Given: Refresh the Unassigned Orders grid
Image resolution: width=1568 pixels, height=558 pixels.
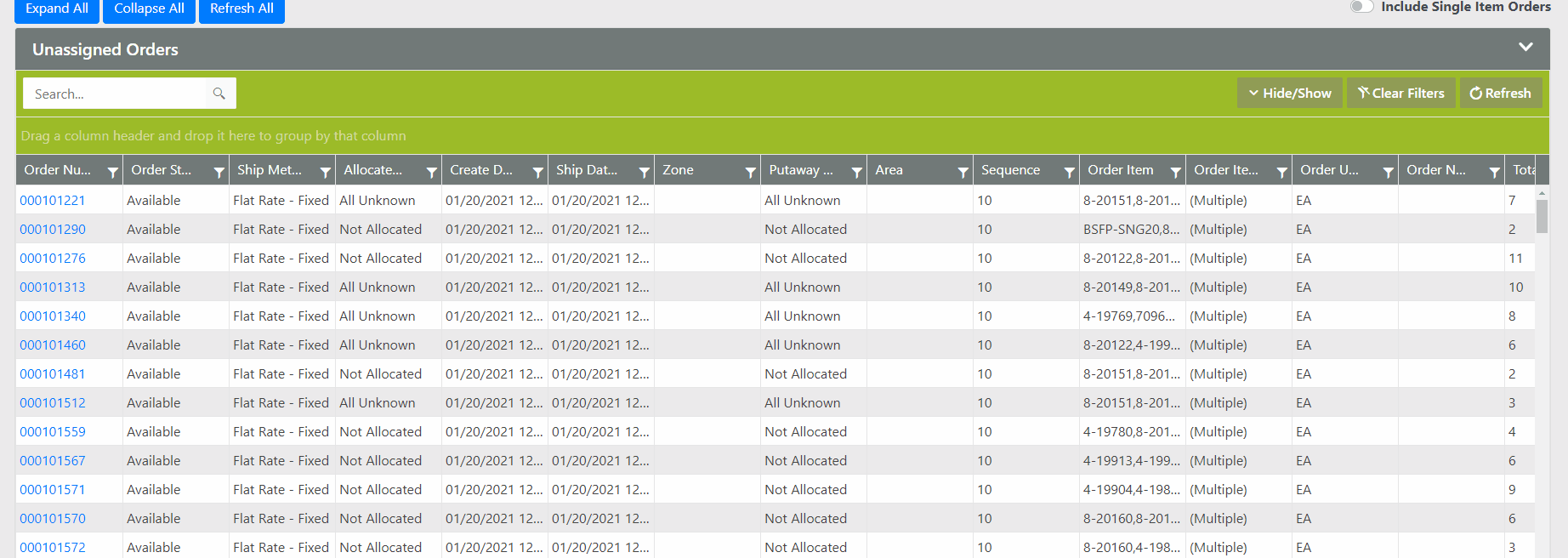Looking at the screenshot, I should 1500,94.
